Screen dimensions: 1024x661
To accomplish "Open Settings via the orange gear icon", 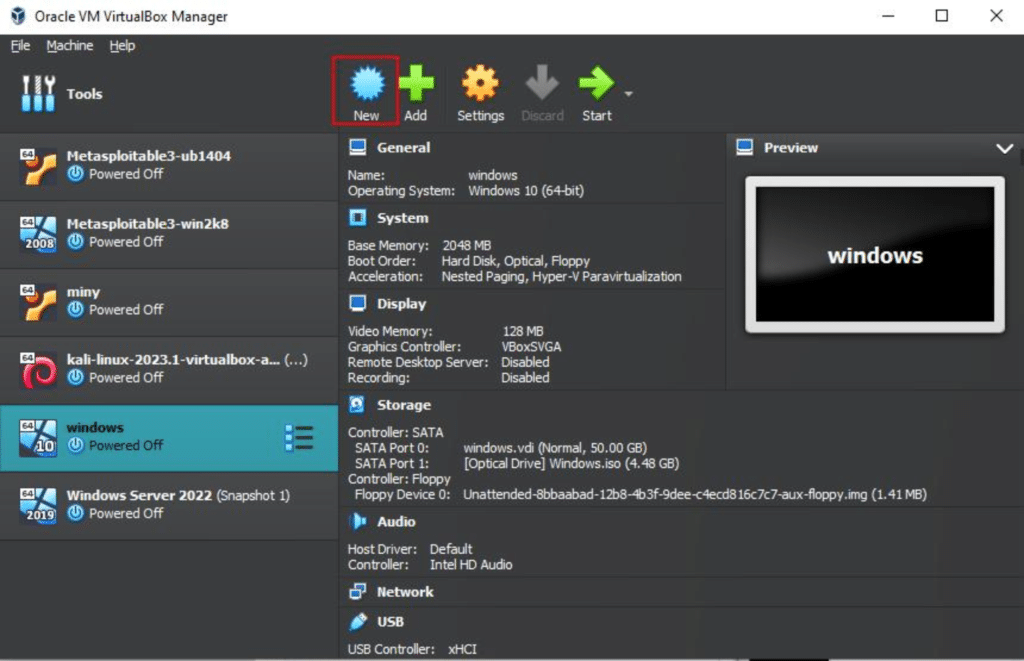I will click(x=480, y=84).
